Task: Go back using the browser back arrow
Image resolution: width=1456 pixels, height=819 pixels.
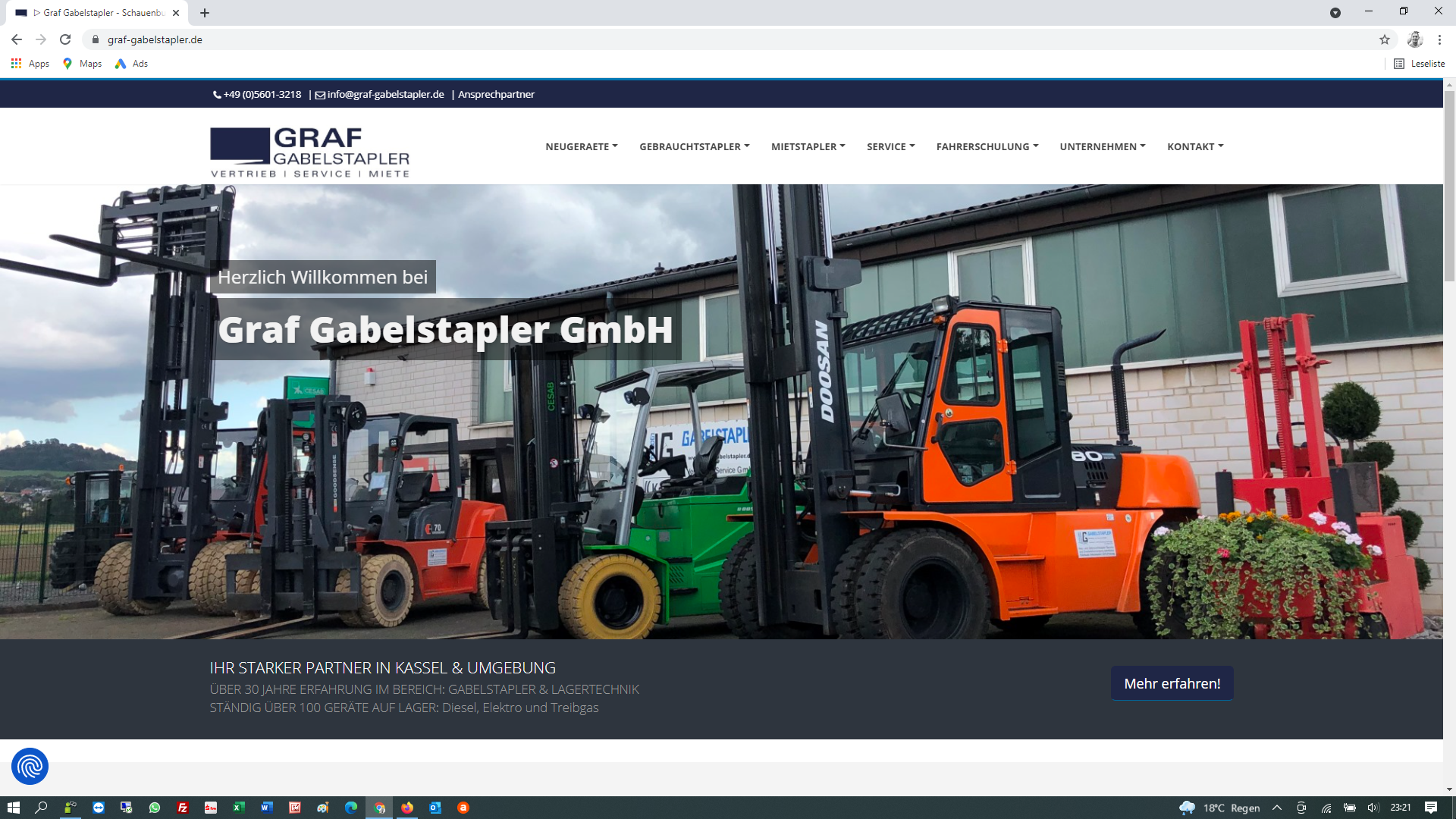Action: pos(17,39)
